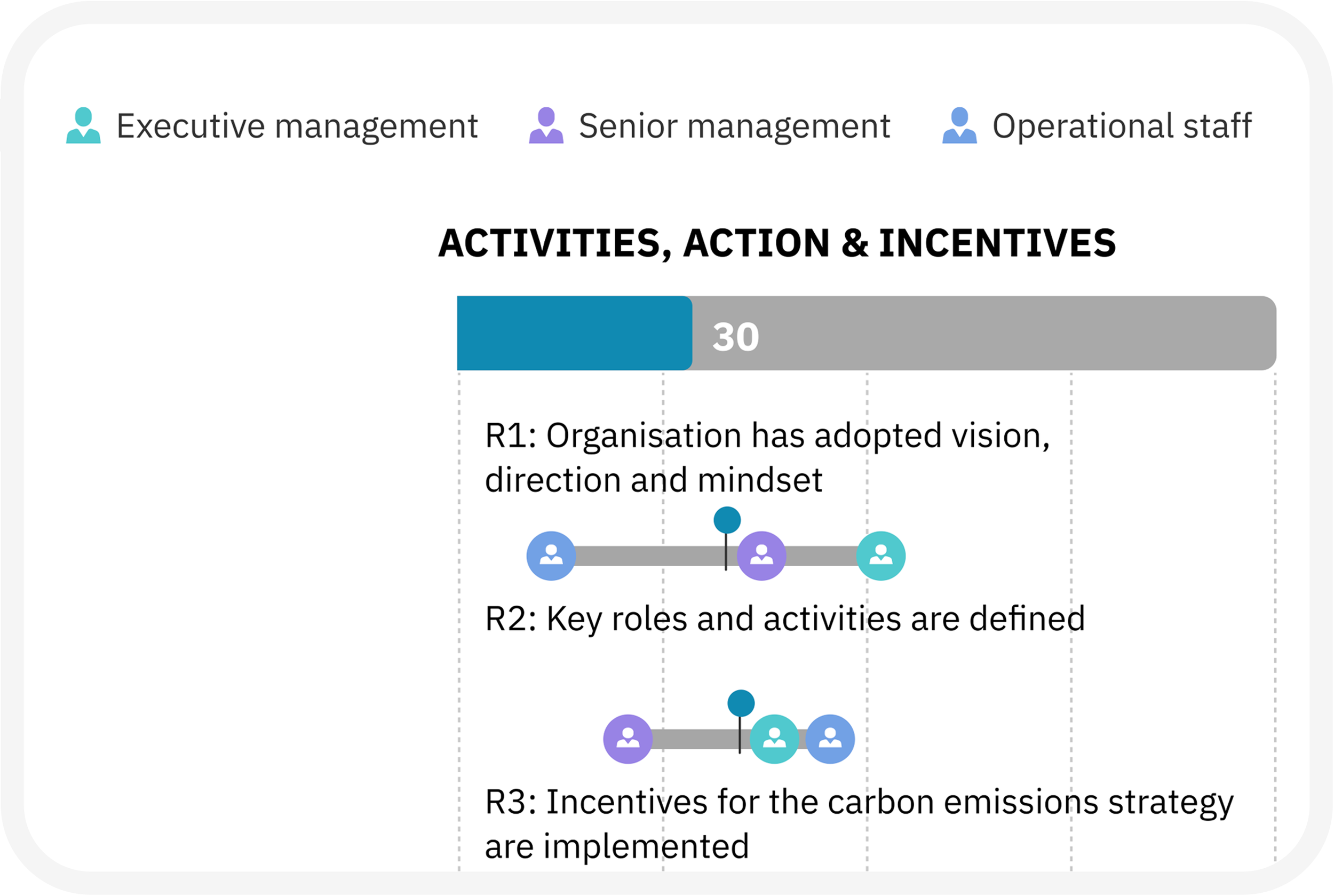Open the Operational staff legend label
The width and height of the screenshot is (1334, 896).
1122,126
